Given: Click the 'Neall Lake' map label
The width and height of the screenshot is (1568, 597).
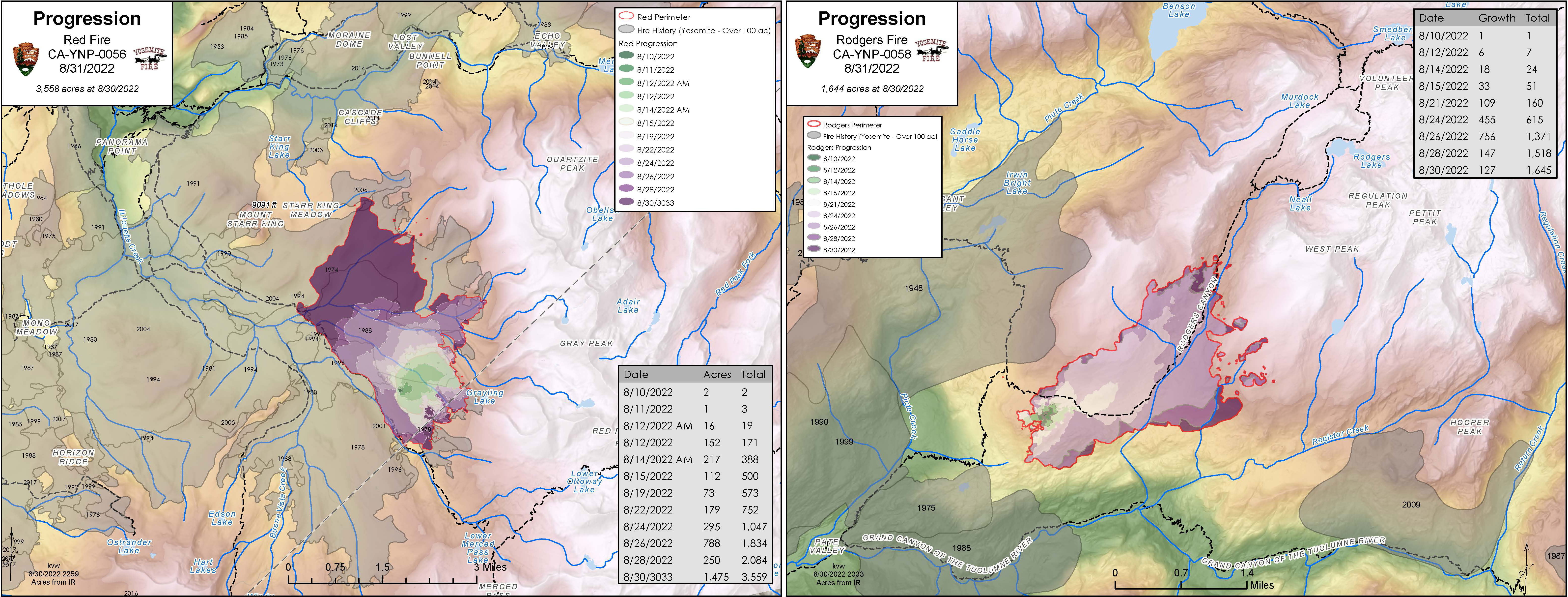Looking at the screenshot, I should click(x=1300, y=204).
